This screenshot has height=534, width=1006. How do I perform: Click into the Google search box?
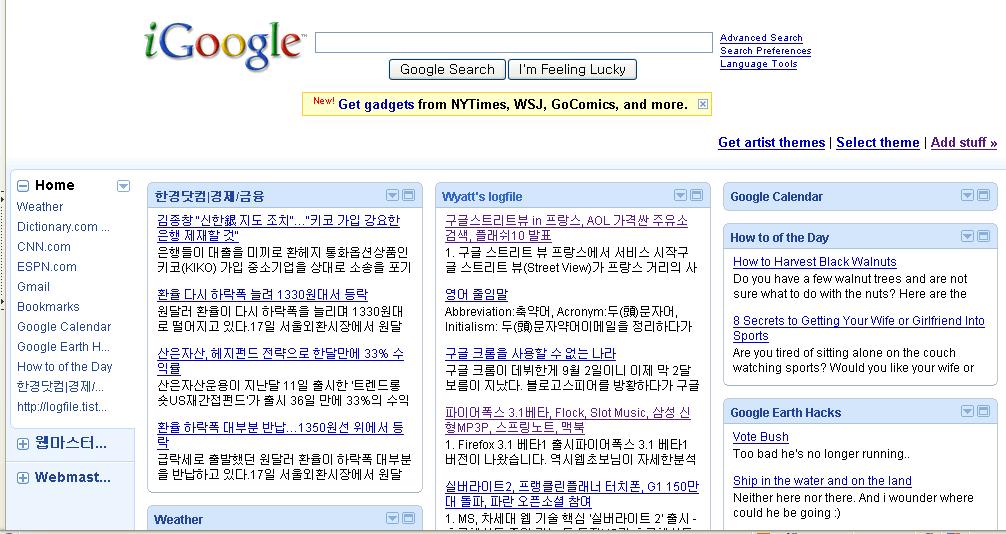513,42
